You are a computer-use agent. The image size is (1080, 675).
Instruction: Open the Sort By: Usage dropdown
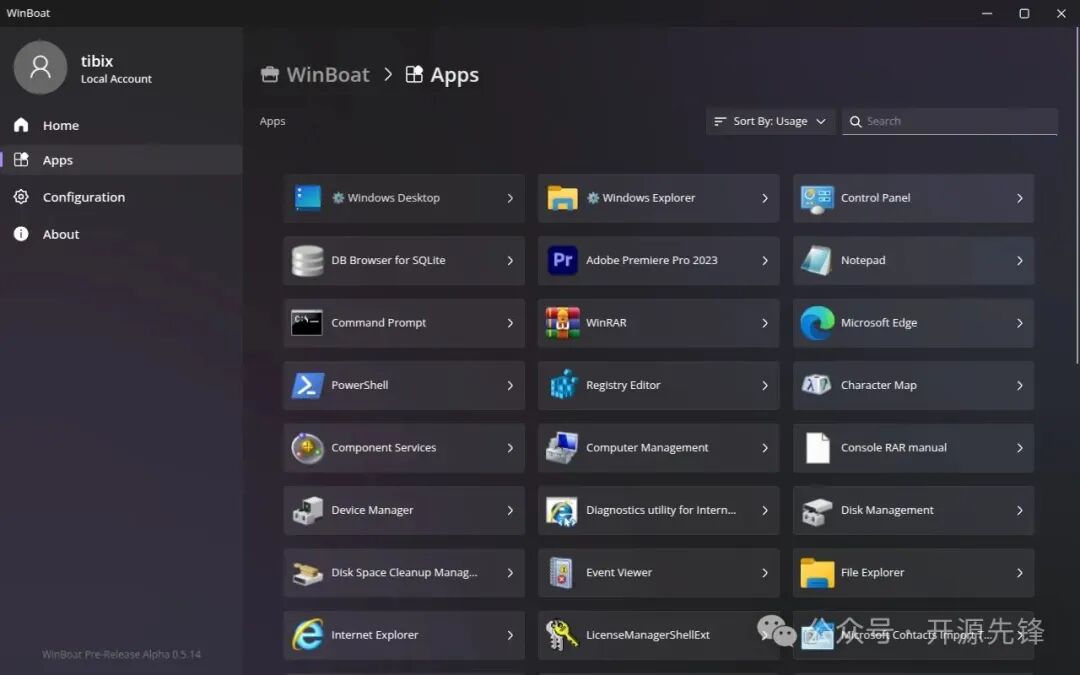pos(770,121)
